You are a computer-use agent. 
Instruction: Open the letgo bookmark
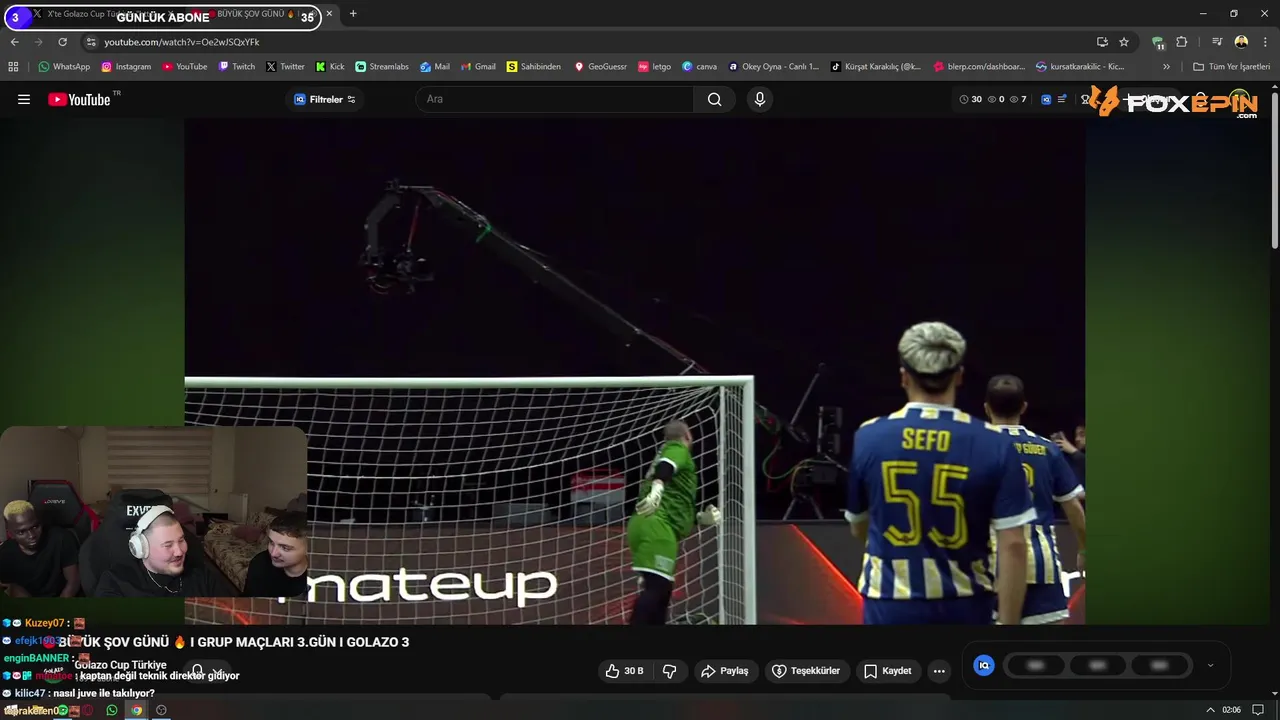tap(655, 67)
